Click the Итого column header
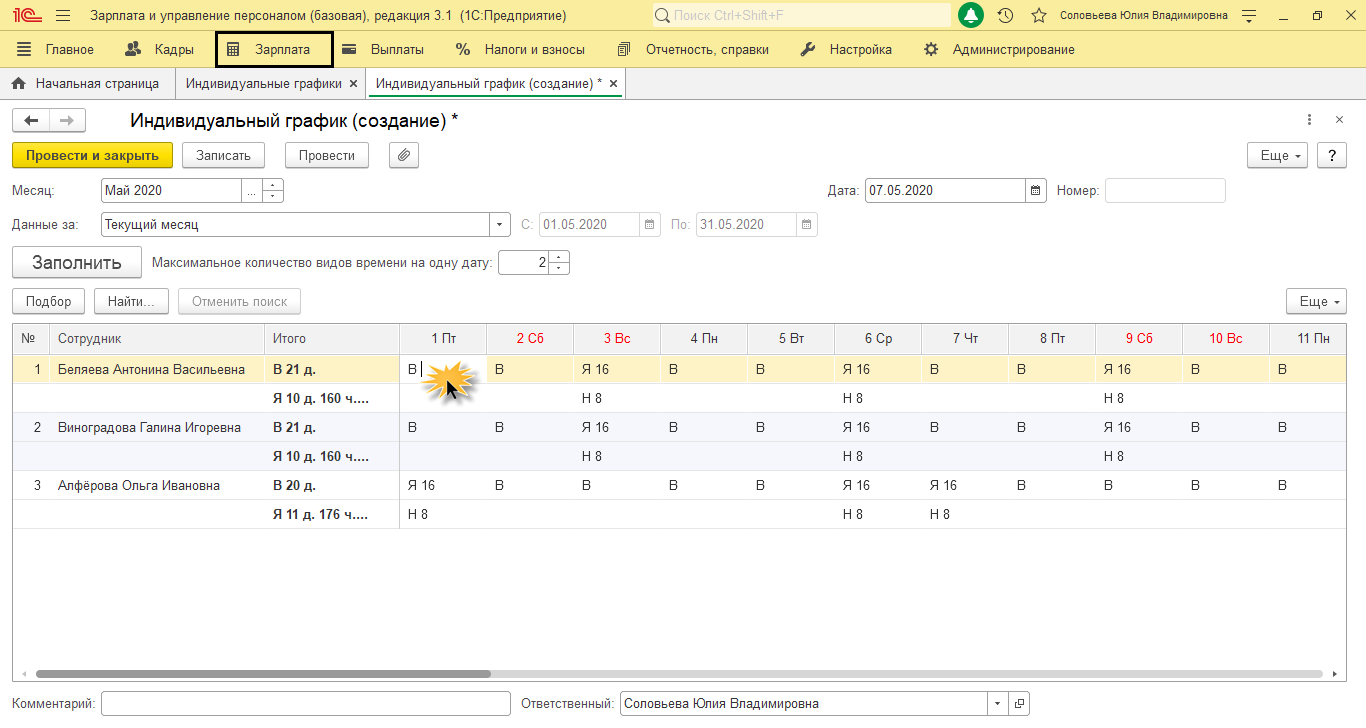Viewport: 1366px width, 728px height. tap(332, 338)
